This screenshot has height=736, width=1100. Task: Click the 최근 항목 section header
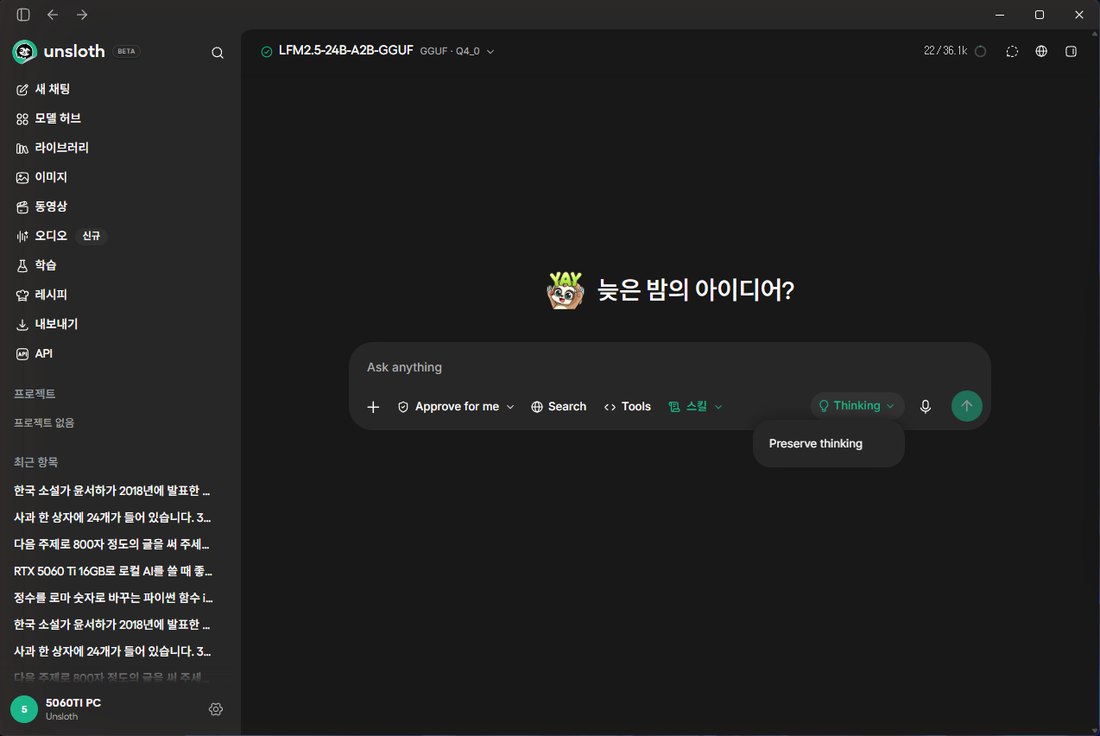click(x=36, y=462)
